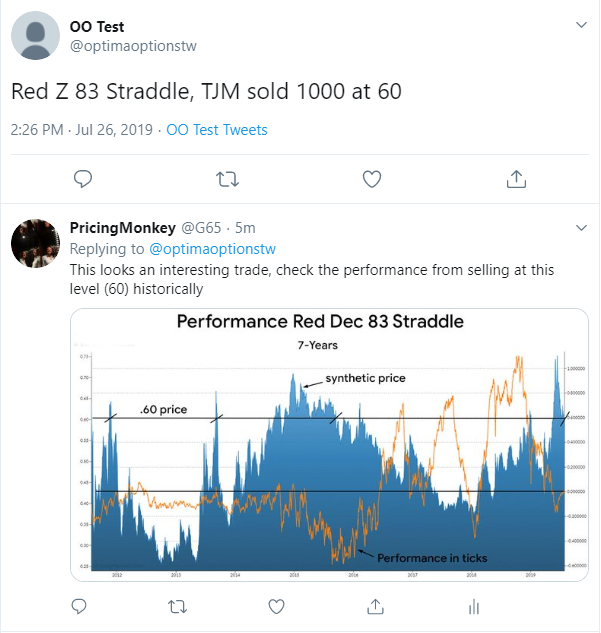Click the OO Test profile avatar
Screen dimensions: 601x633
[36, 36]
